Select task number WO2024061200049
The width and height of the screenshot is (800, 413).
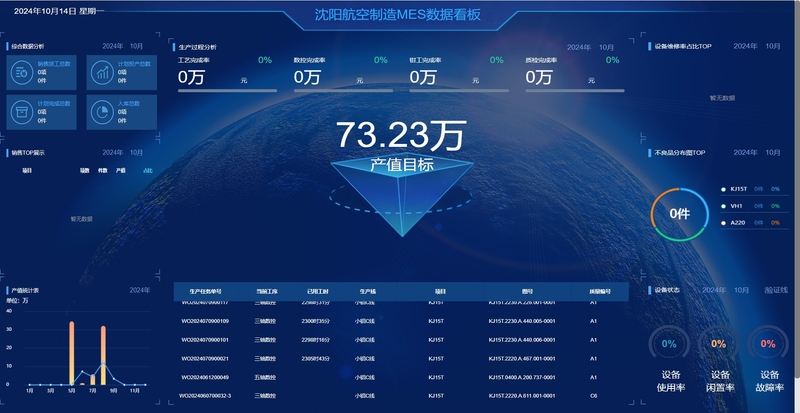tap(205, 377)
